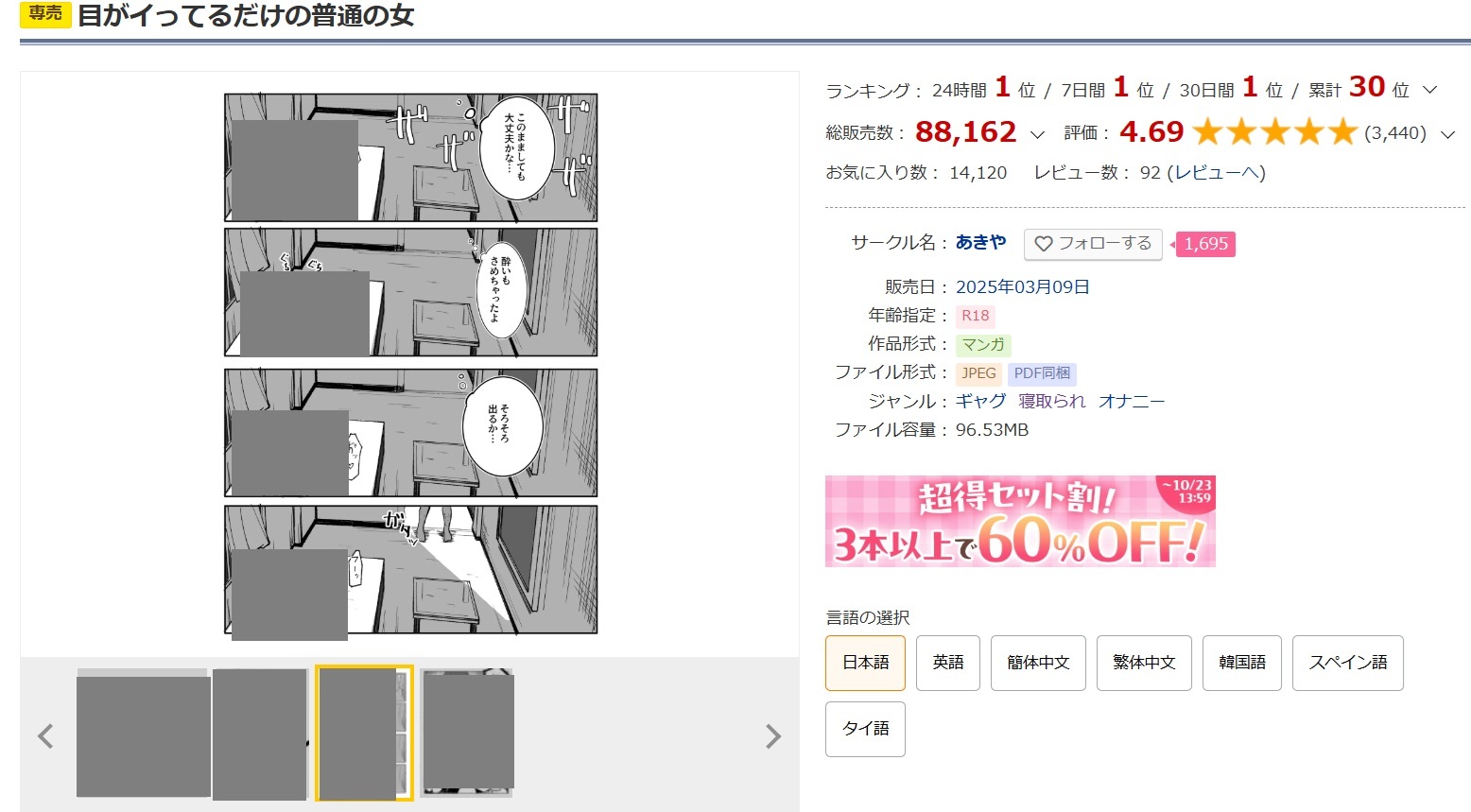Click the yellow 専売 badge
Viewport: 1471px width, 812px height.
(45, 14)
